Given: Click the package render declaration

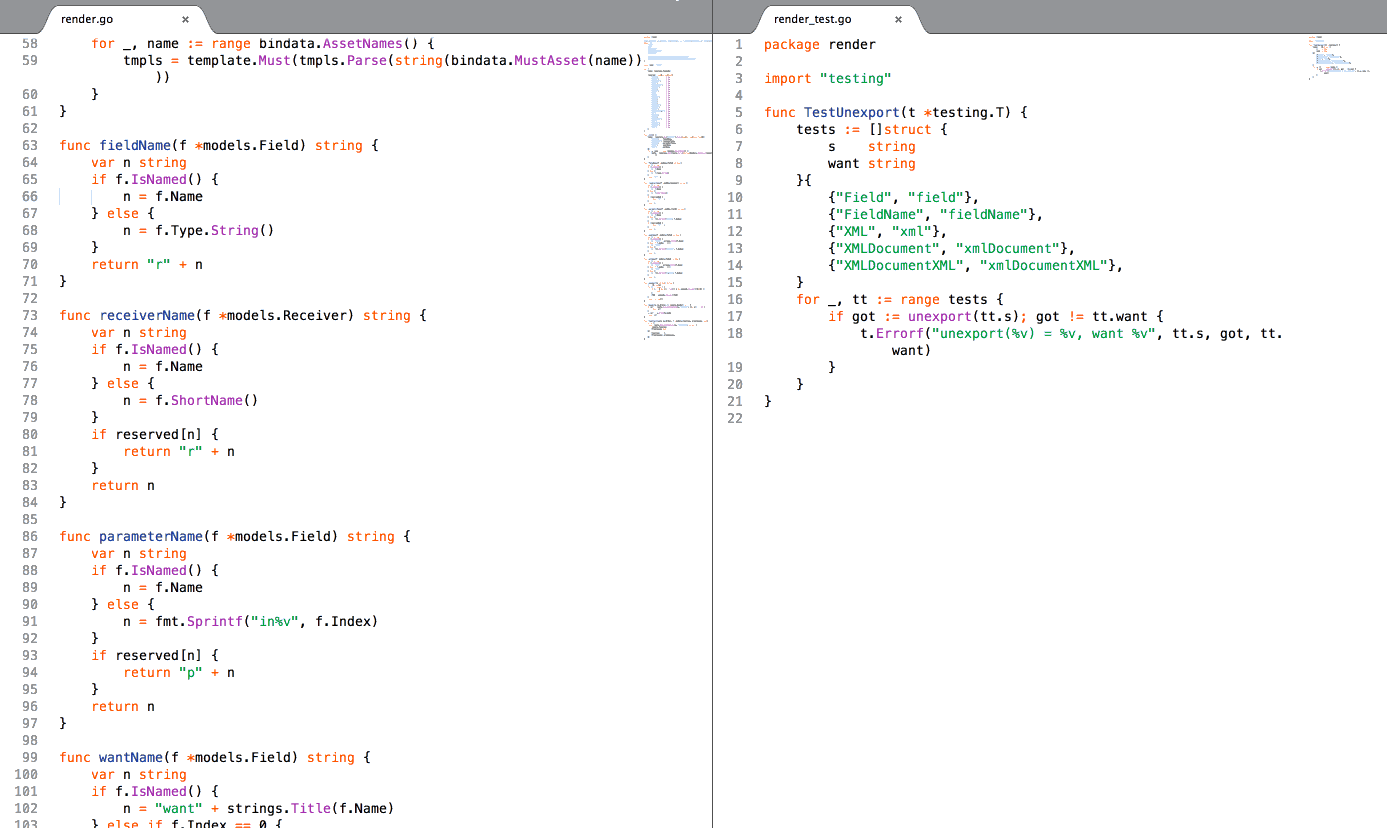Looking at the screenshot, I should coord(822,44).
